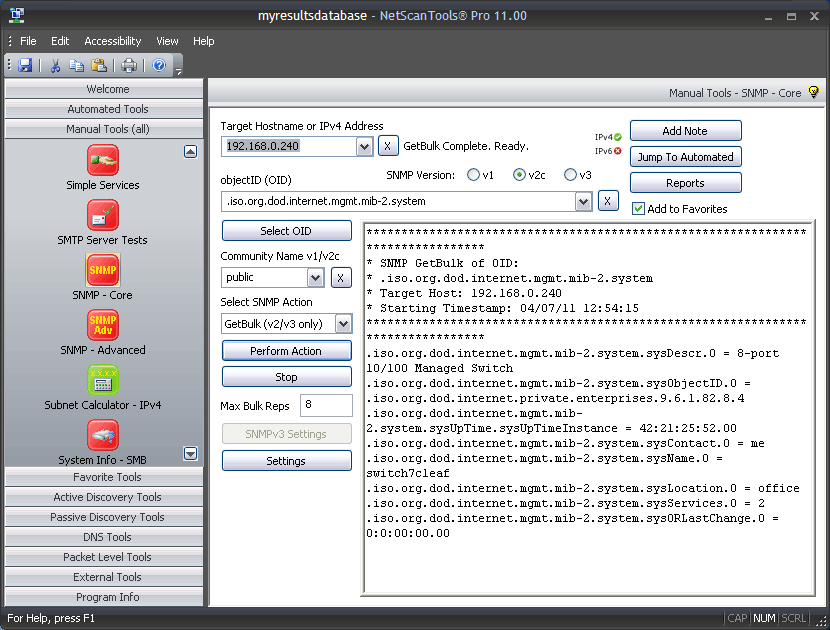Open the SNMP - Advanced tool
The height and width of the screenshot is (630, 830).
pos(101,325)
